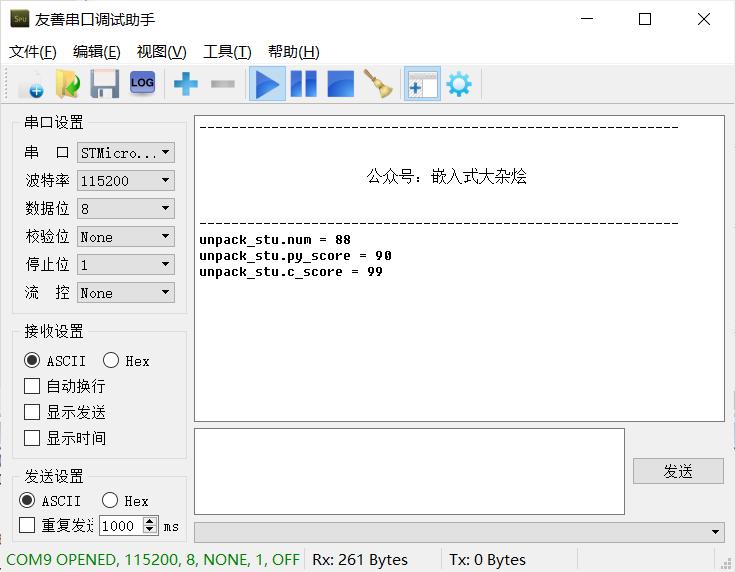Viewport: 735px width, 572px height.
Task: Minimize the 友善串口调试助手 window
Action: pos(587,19)
